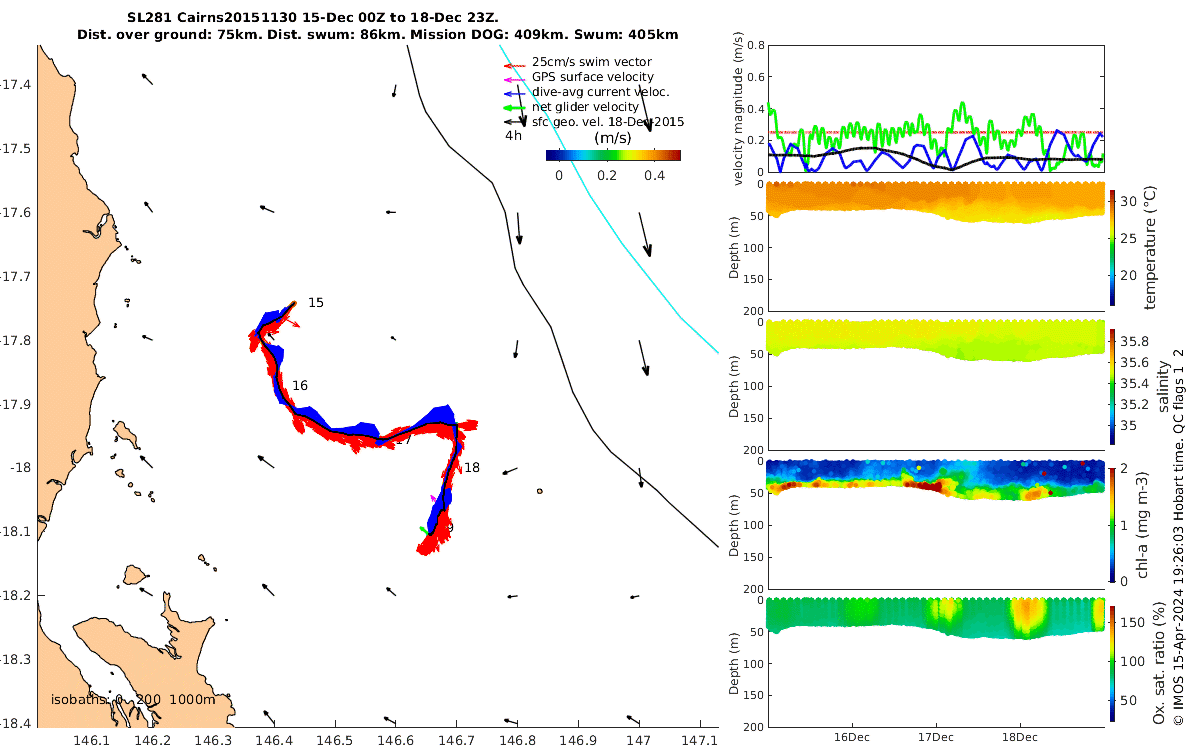Click the temperature colorbar
This screenshot has width=1200, height=750.
[x=1113, y=246]
